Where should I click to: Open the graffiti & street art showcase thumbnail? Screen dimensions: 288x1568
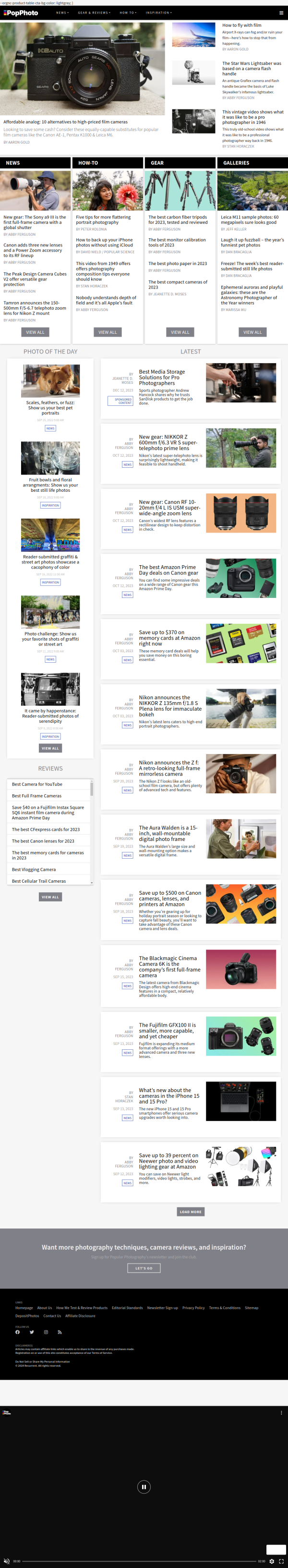tap(50, 535)
